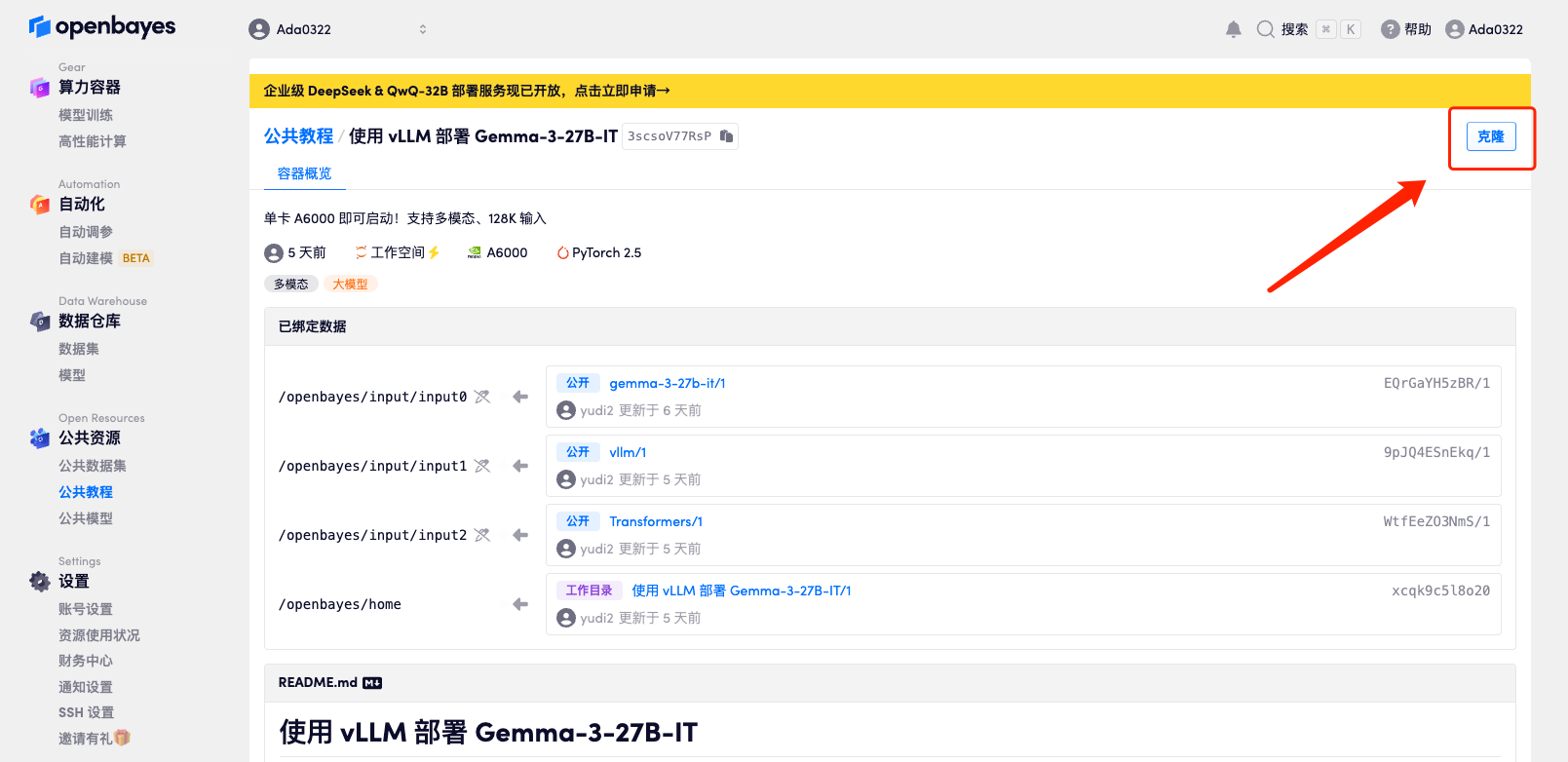Open 账号设置 in the sidebar
This screenshot has width=1568, height=762.
pos(86,609)
